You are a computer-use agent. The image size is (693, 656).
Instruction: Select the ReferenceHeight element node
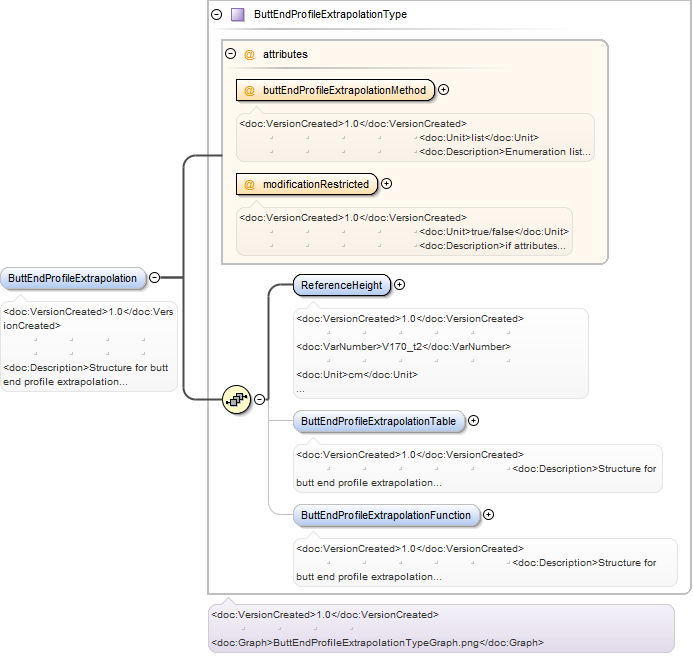pos(342,286)
